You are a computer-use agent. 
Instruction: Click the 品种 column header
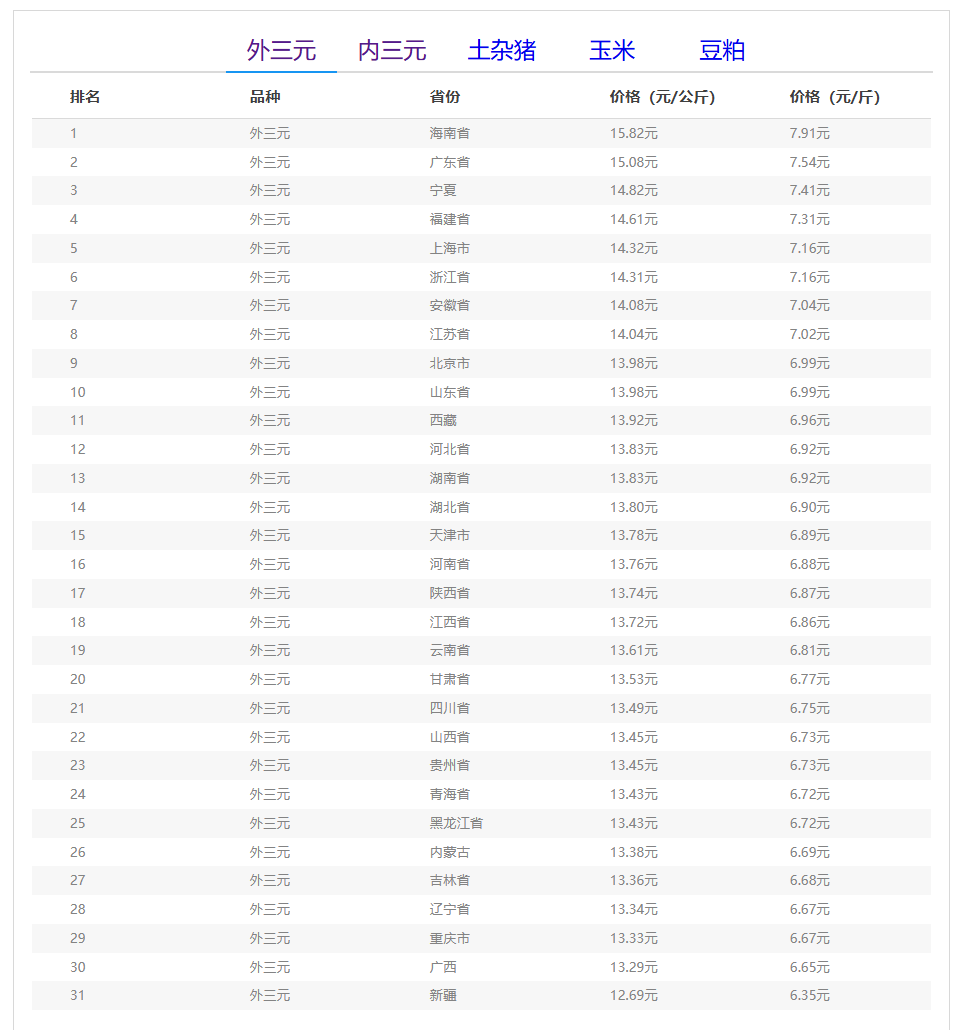pyautogui.click(x=265, y=97)
